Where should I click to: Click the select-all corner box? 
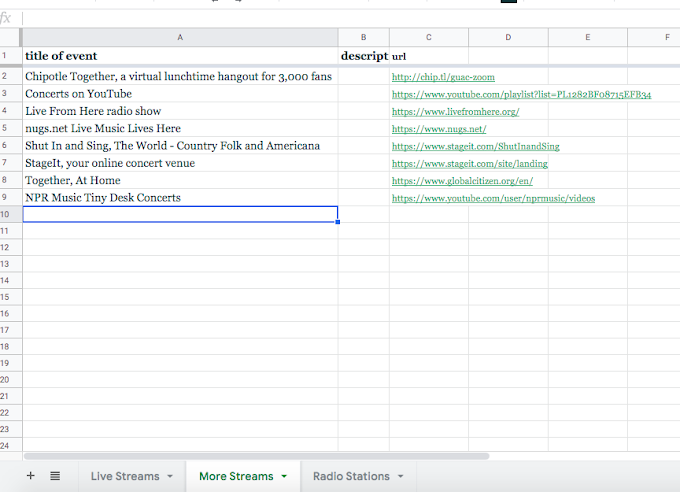click(x=10, y=37)
